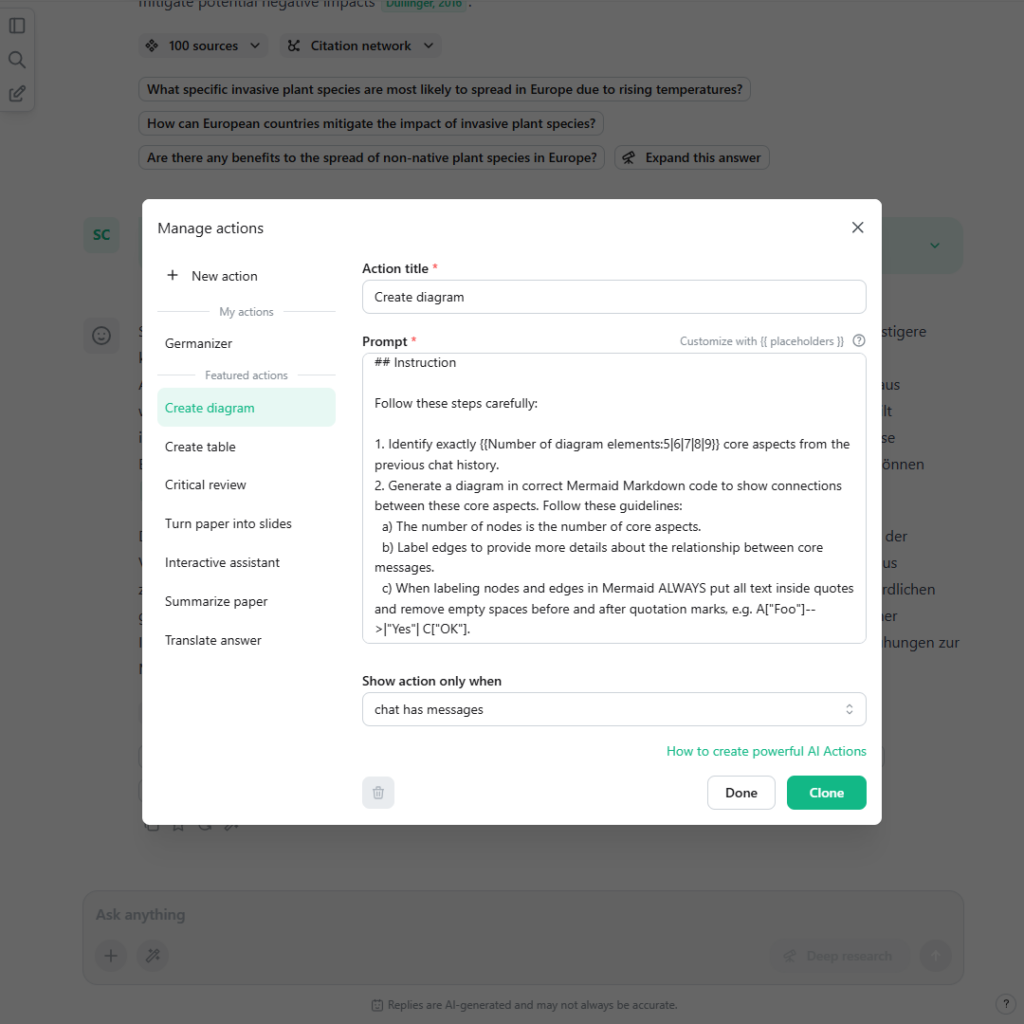Click the Done button
1024x1024 pixels.
tap(741, 792)
